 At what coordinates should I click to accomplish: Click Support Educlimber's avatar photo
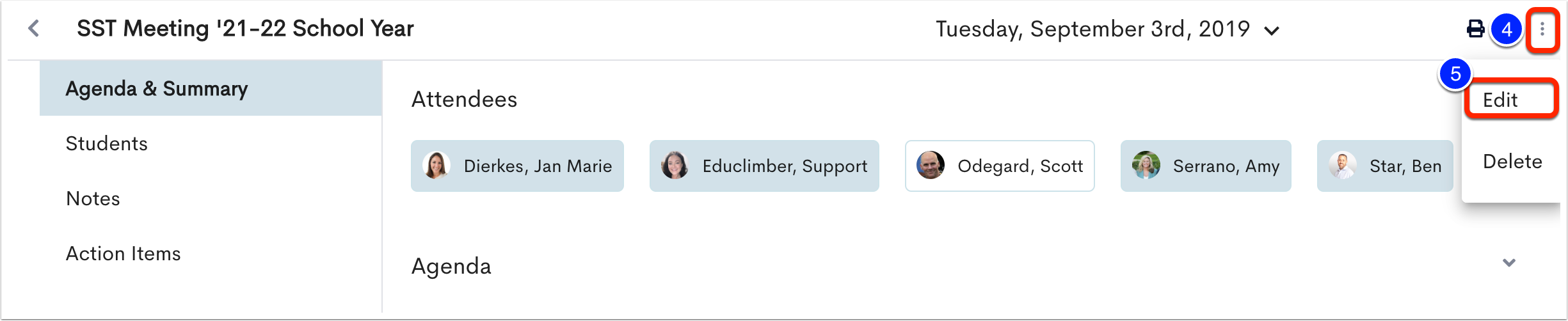[x=675, y=166]
